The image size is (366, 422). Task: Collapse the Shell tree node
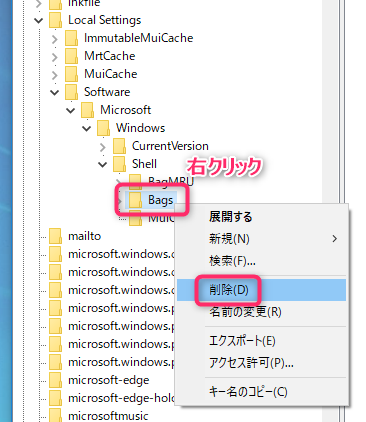103,165
